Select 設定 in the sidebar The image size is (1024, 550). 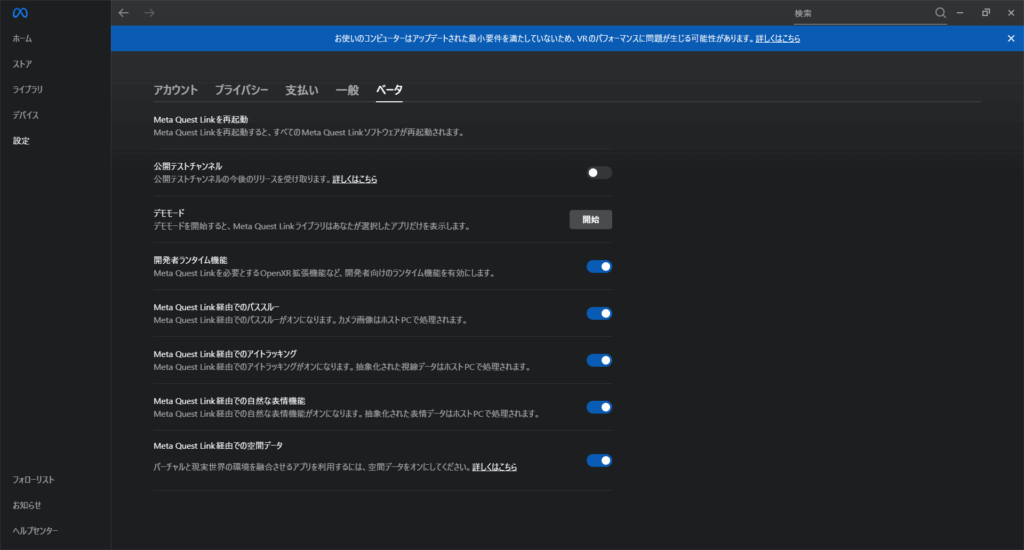pos(21,140)
